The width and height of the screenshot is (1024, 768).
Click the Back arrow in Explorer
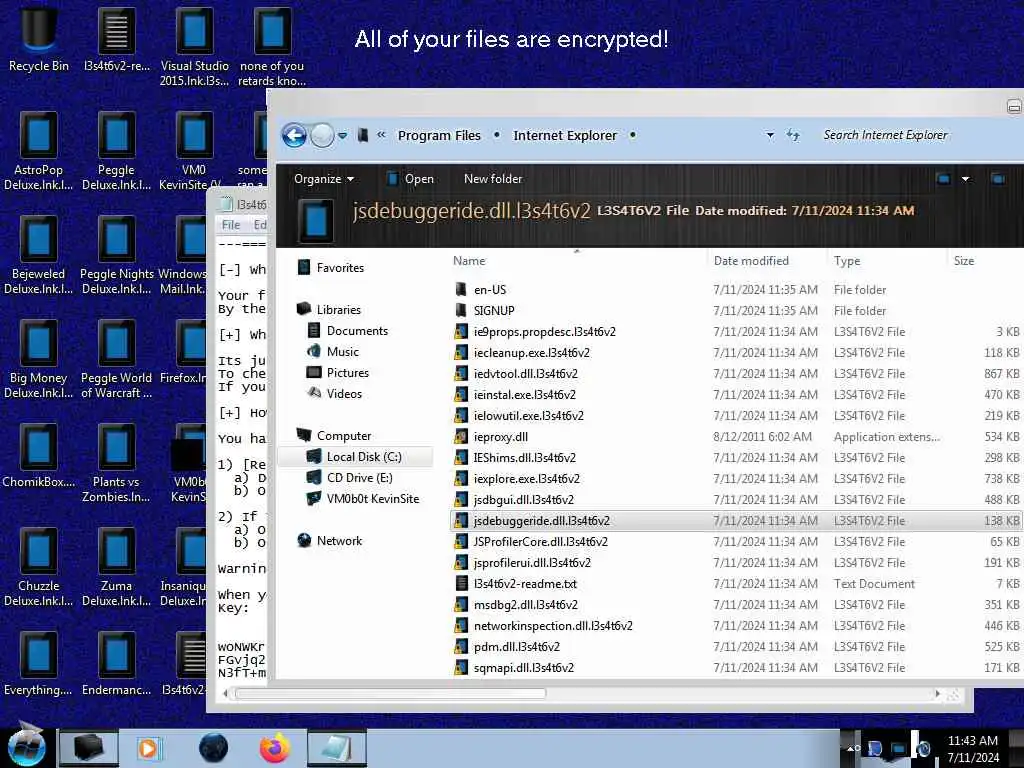tap(295, 136)
